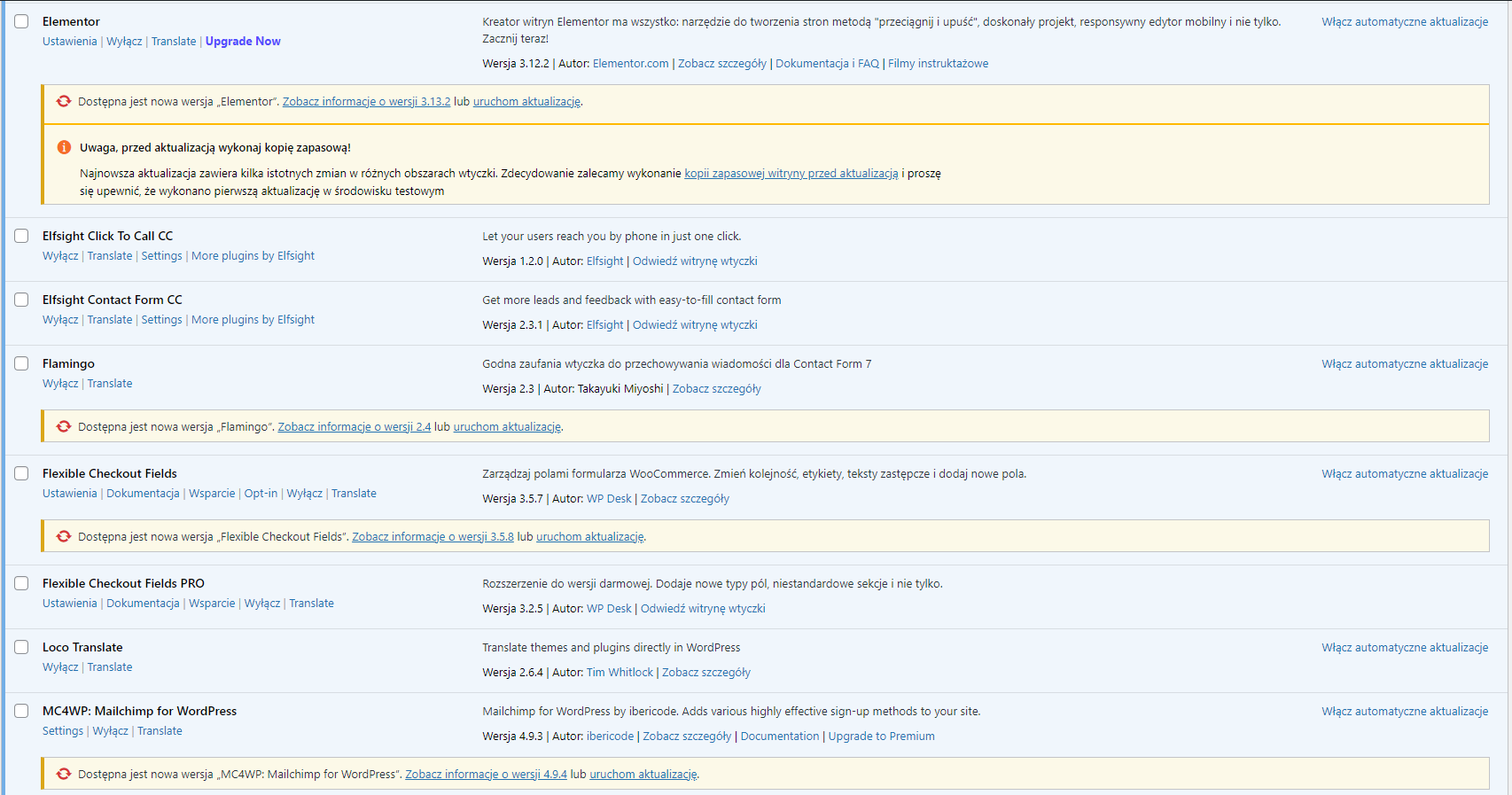1512x795 pixels.
Task: Open Elementor Dokumentacja i FAQ
Action: pos(828,63)
